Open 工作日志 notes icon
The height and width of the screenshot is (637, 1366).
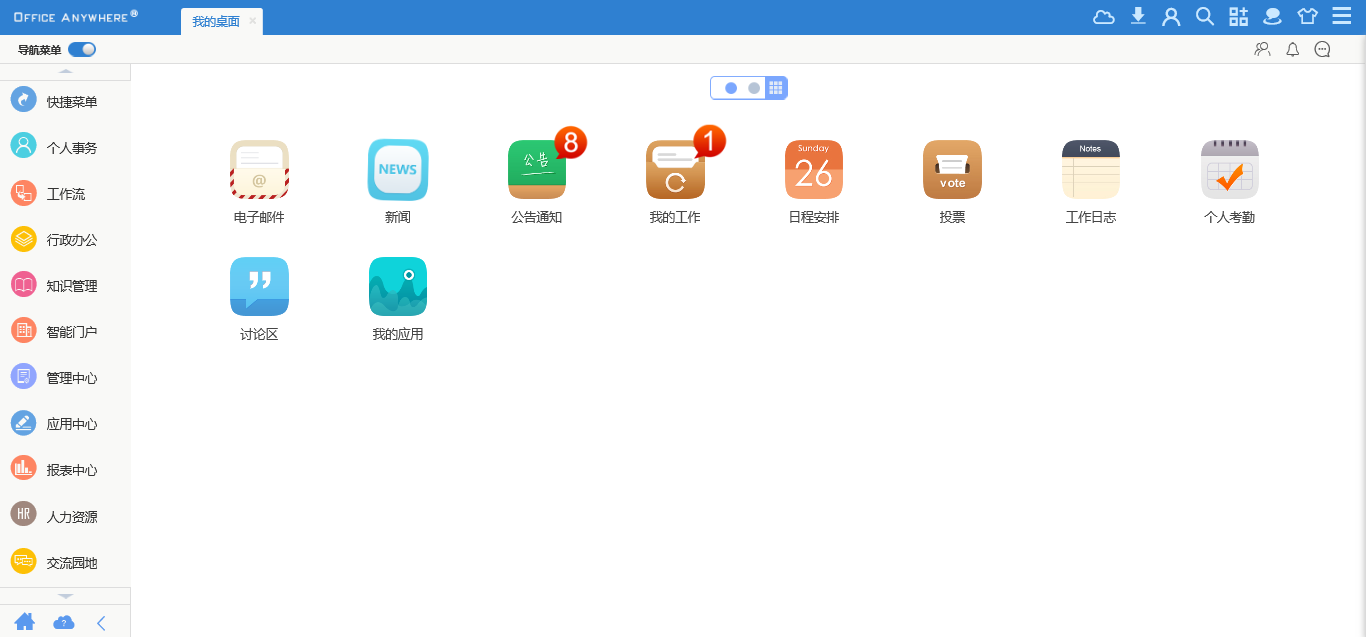(x=1090, y=170)
